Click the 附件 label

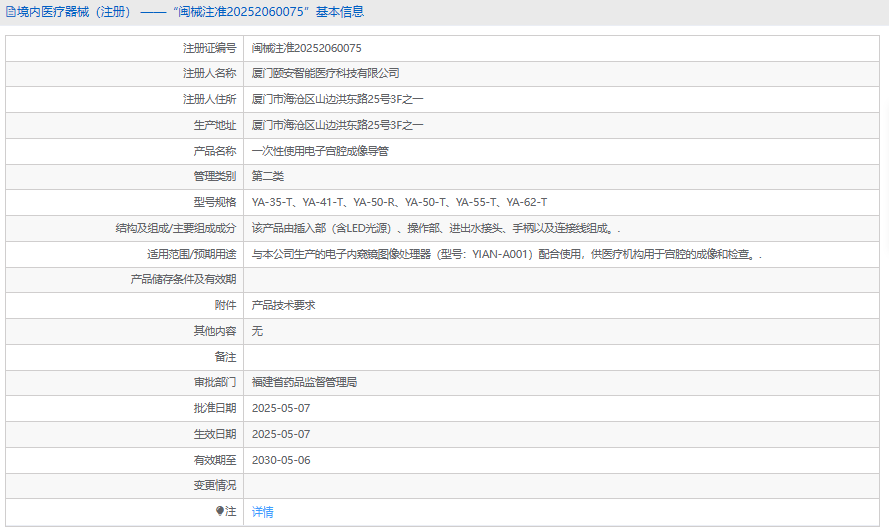pyautogui.click(x=226, y=305)
